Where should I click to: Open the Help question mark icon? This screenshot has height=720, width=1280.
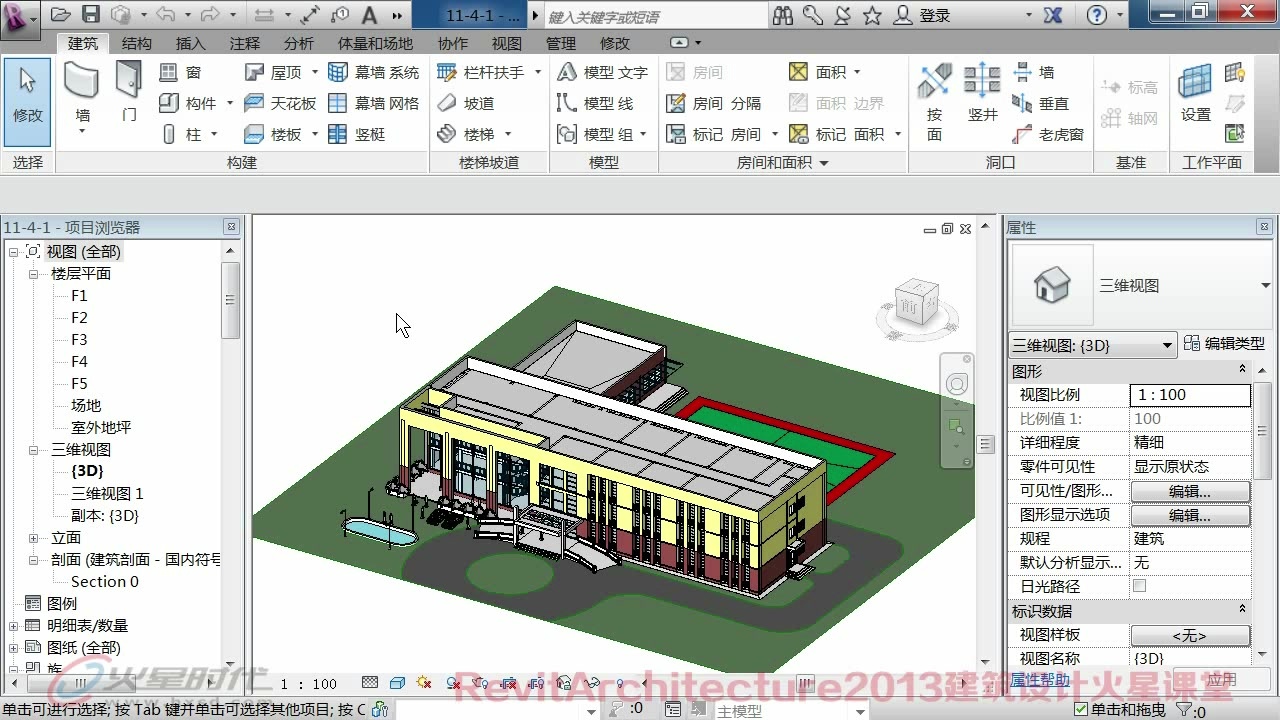pos(1097,15)
